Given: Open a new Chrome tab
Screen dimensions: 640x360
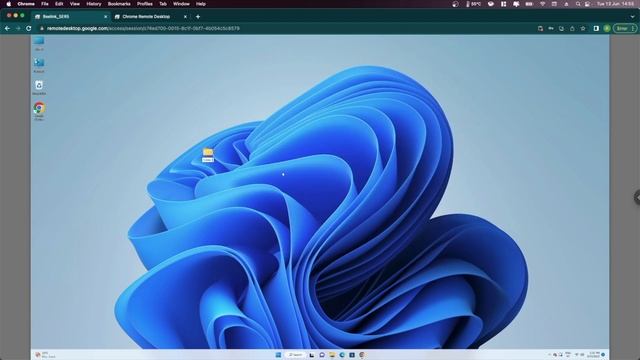Looking at the screenshot, I should [198, 17].
